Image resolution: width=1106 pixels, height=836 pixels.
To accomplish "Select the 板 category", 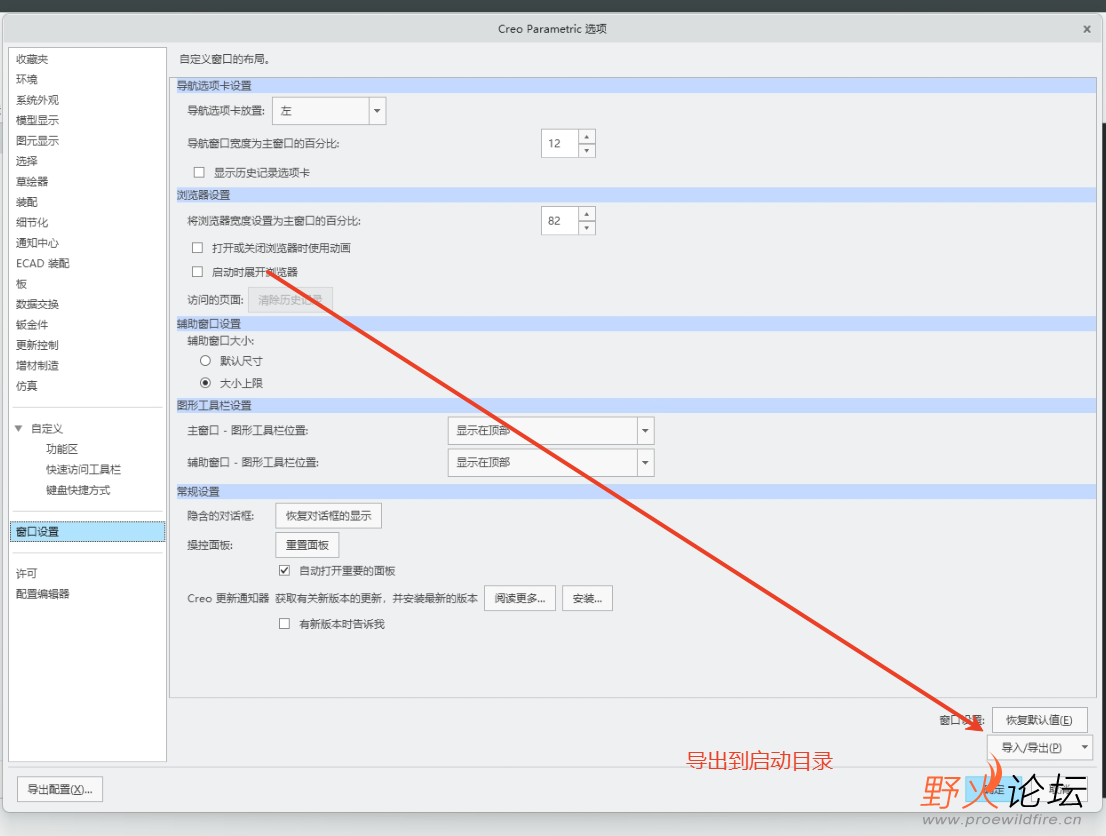I will click(21, 284).
